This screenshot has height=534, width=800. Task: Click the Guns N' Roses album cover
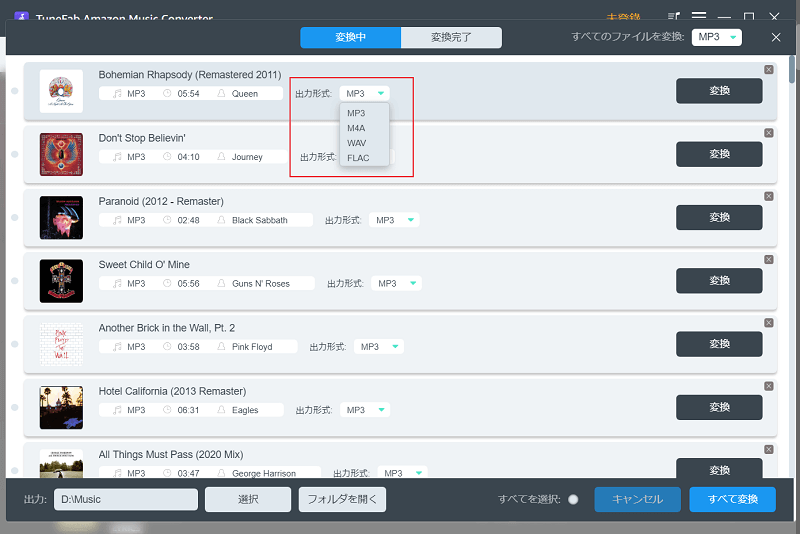click(x=61, y=281)
